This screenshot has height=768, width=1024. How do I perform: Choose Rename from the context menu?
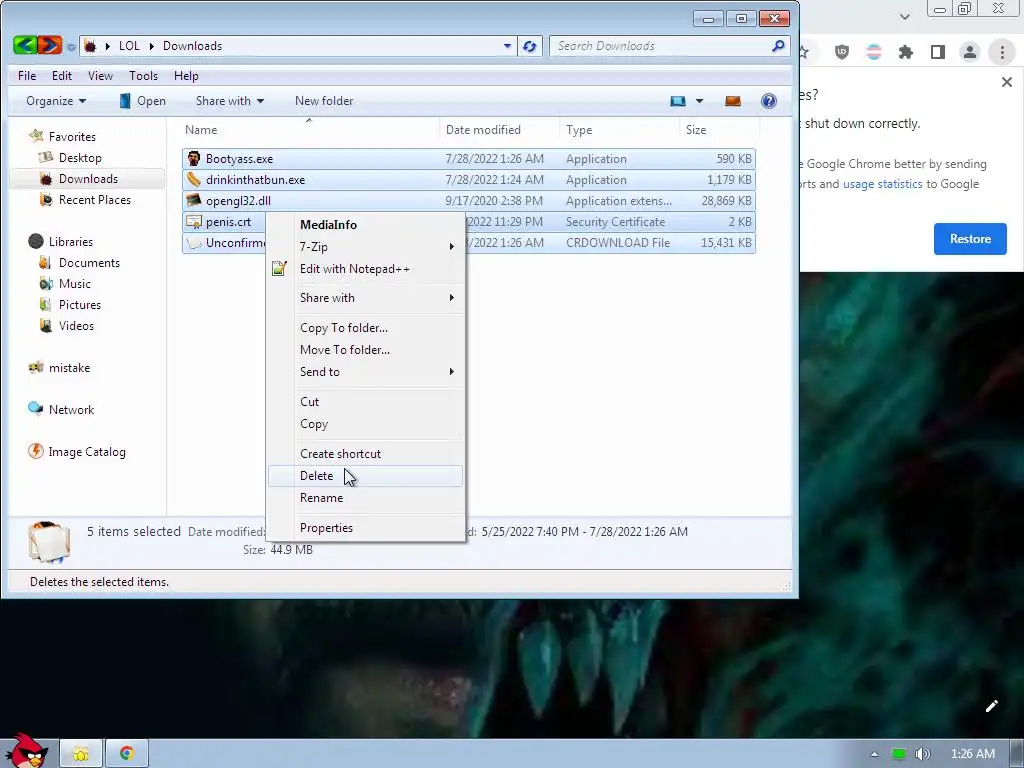(365, 498)
